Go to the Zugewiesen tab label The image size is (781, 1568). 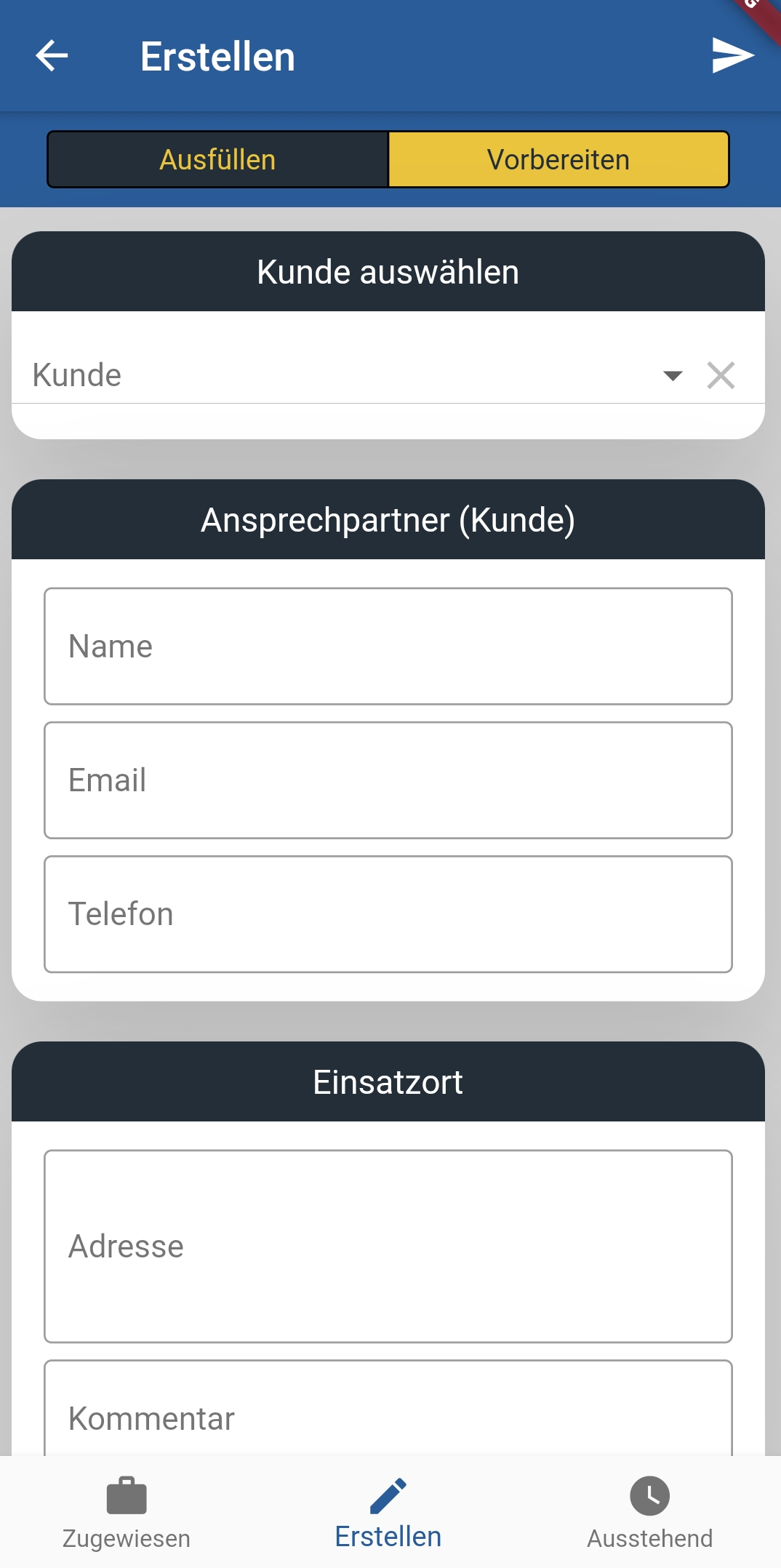coord(127,1538)
